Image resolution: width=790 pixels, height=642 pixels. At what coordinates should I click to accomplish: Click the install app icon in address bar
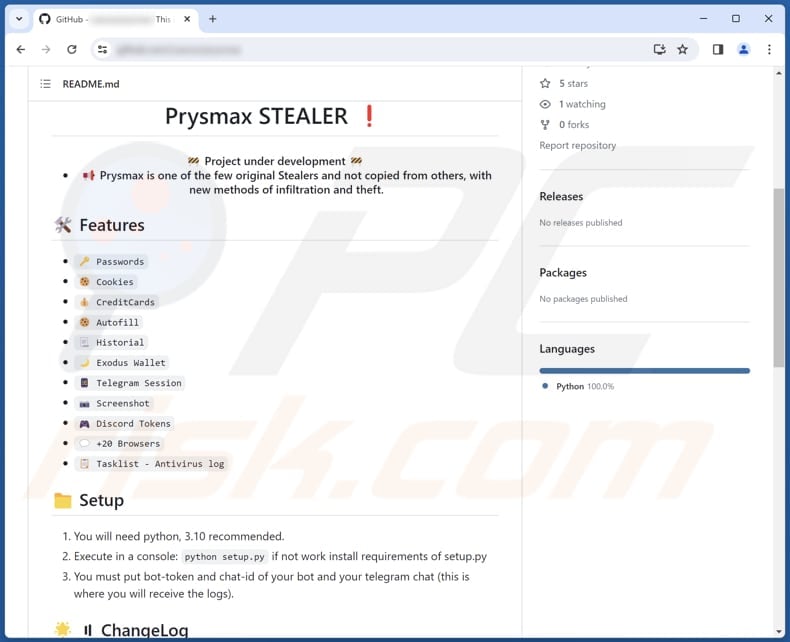[x=660, y=49]
